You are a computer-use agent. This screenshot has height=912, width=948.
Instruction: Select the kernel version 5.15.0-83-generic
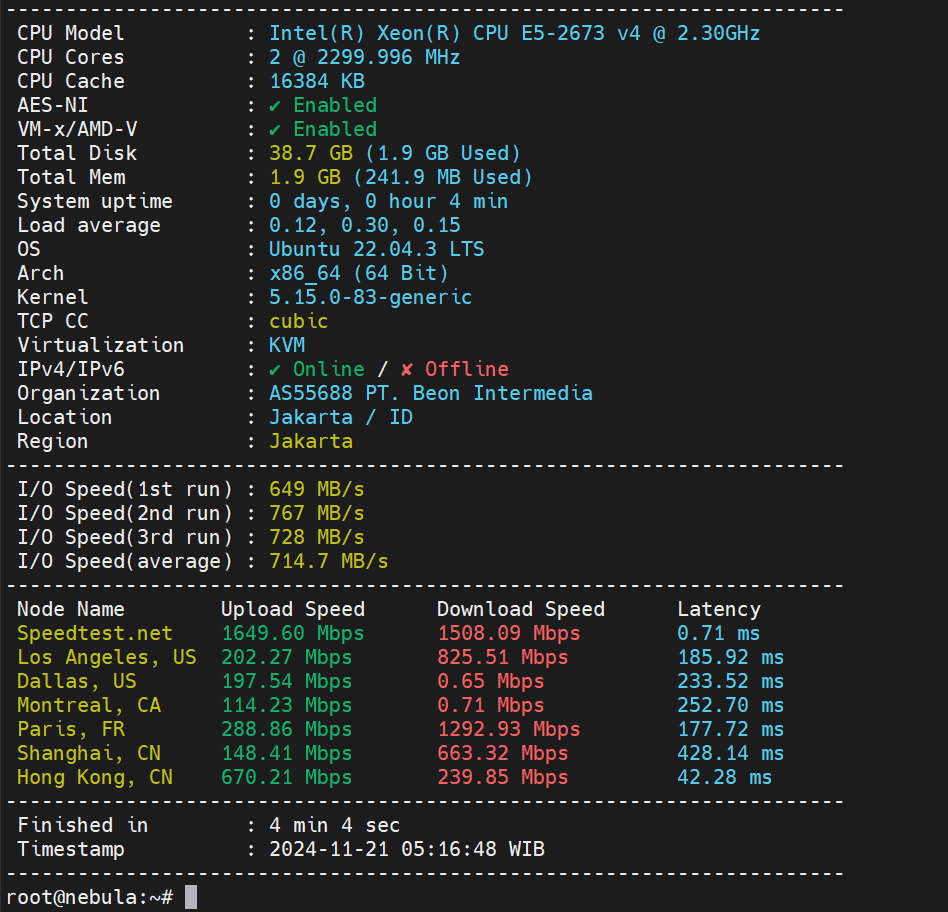tap(370, 298)
